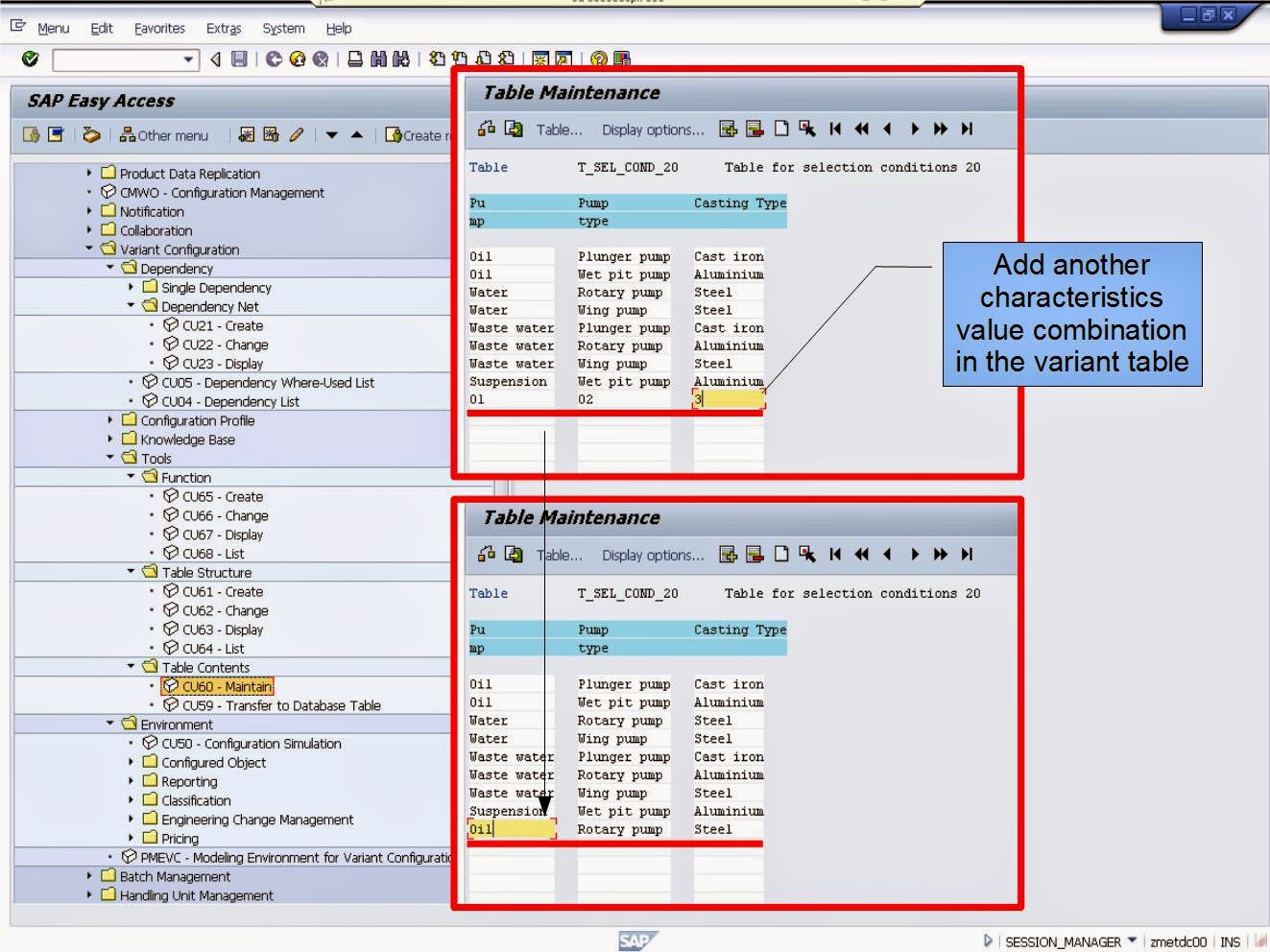1270x952 pixels.
Task: Select CU60 - Maintain in the tree
Action: point(220,686)
